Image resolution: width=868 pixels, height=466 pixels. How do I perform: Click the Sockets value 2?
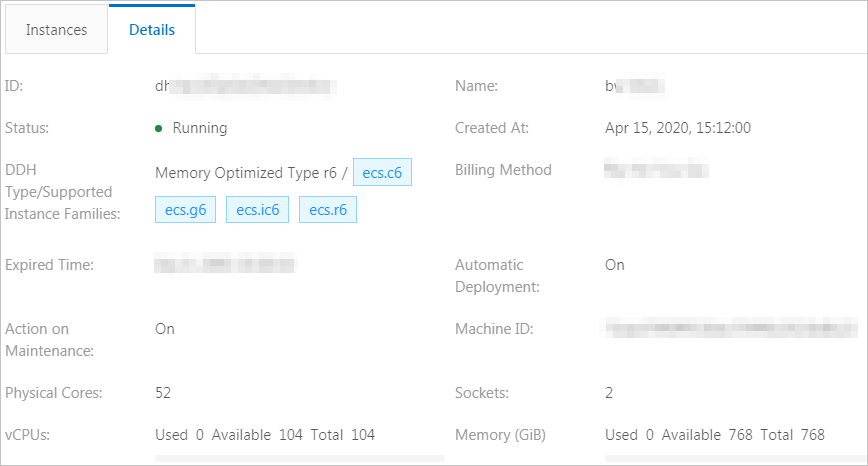(609, 392)
